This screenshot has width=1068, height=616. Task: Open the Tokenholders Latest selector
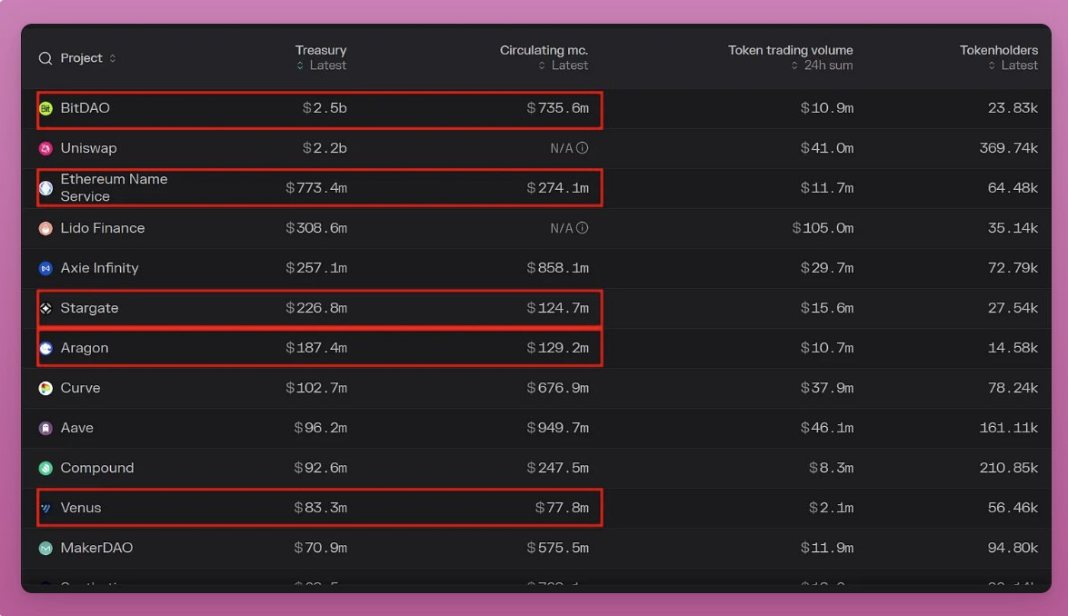[x=1013, y=65]
